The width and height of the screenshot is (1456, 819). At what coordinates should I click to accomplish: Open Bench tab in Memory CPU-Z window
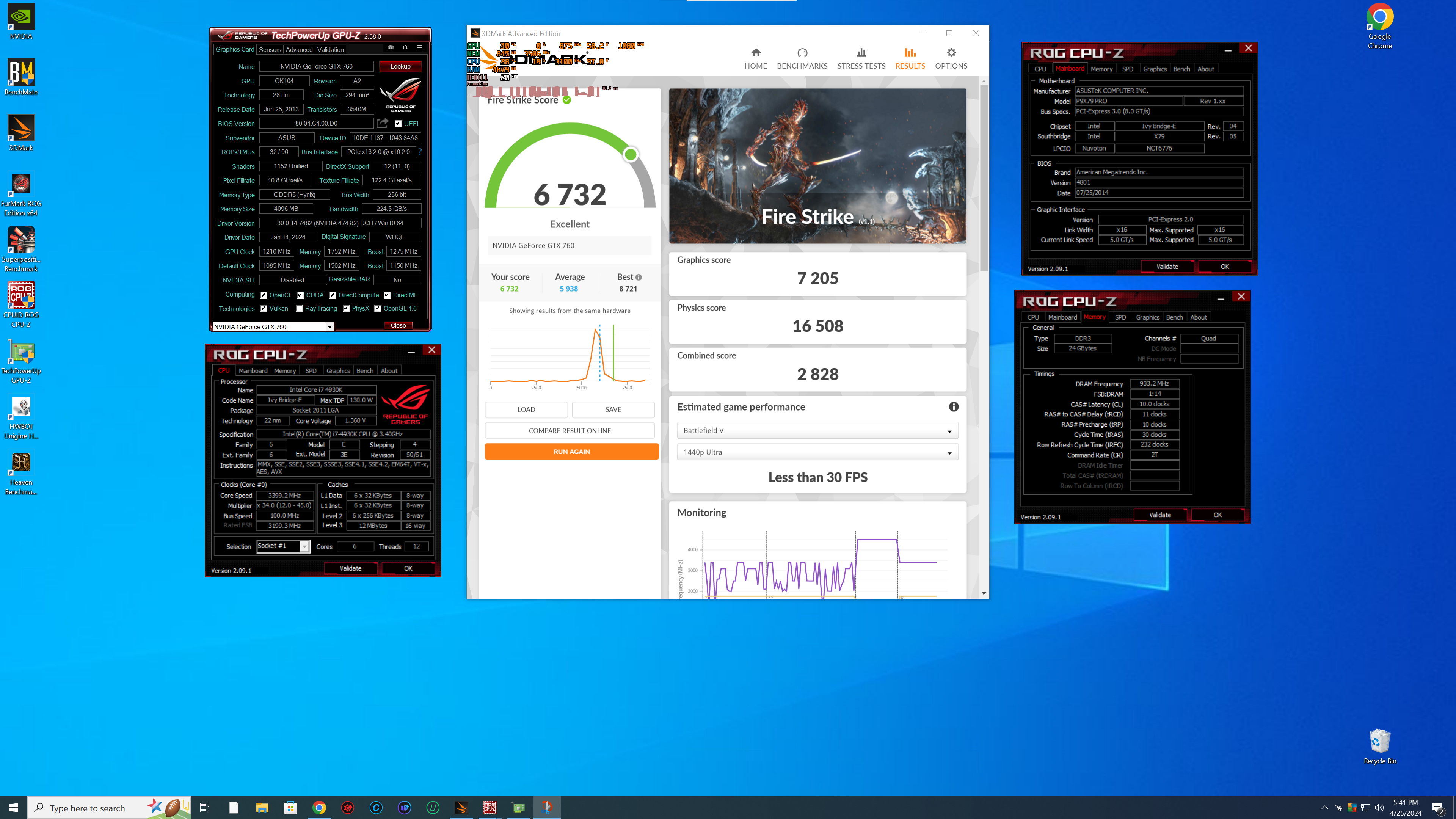pos(1174,318)
